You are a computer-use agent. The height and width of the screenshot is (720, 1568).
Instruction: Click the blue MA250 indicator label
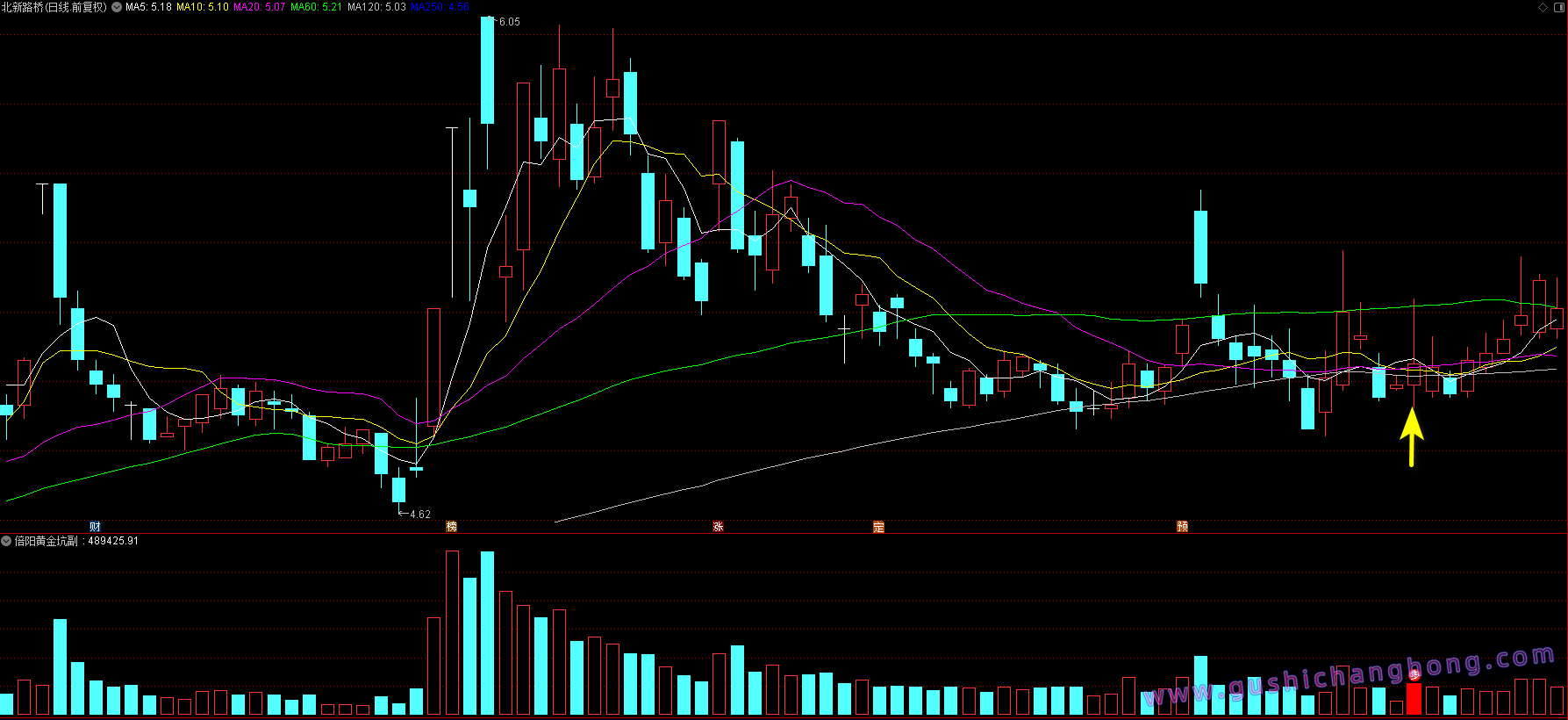(x=440, y=7)
